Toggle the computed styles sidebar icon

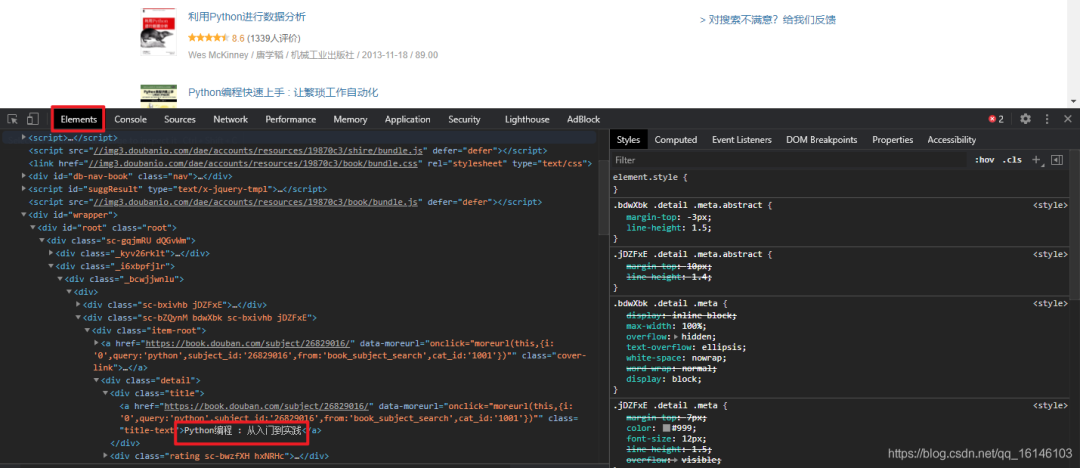1057,160
